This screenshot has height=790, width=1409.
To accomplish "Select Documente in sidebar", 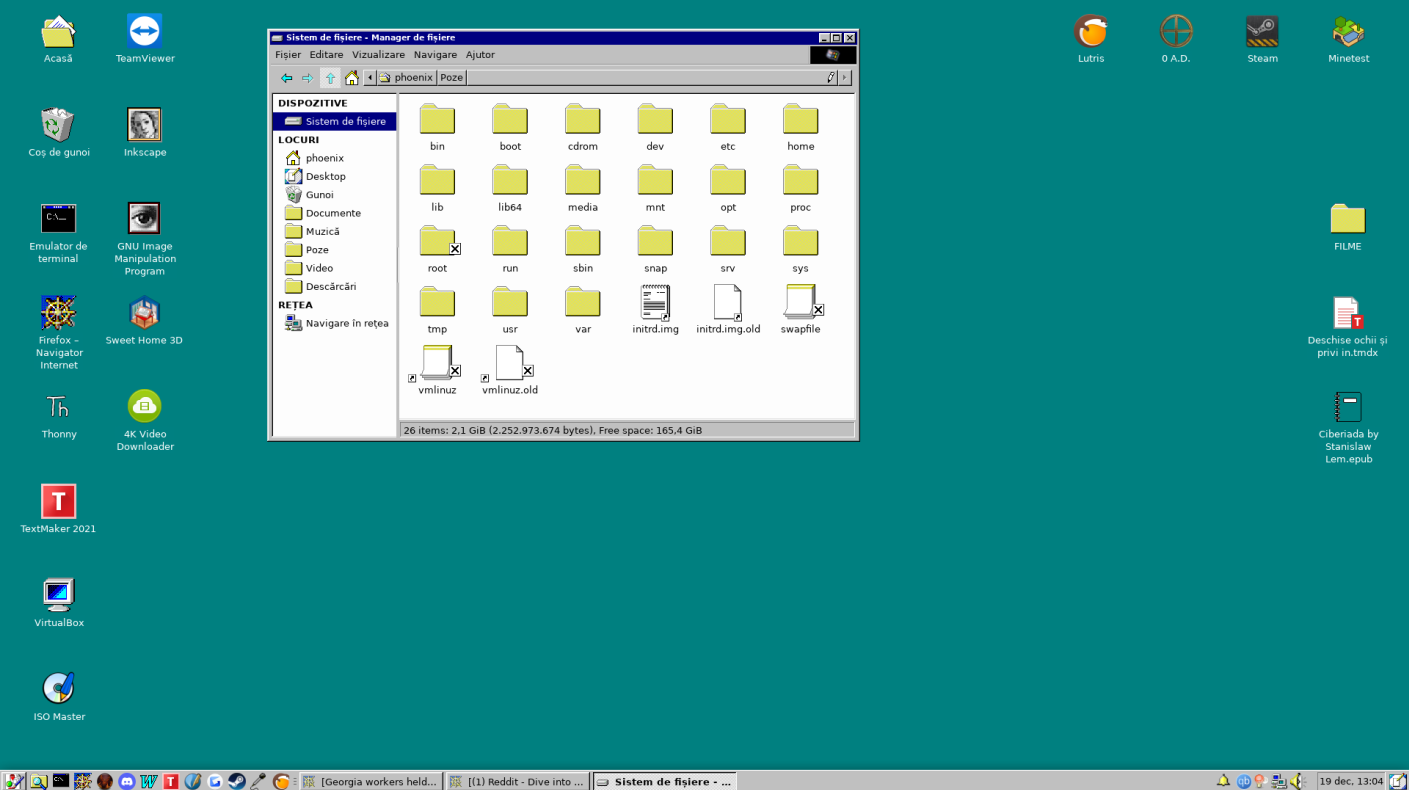I will tap(335, 213).
